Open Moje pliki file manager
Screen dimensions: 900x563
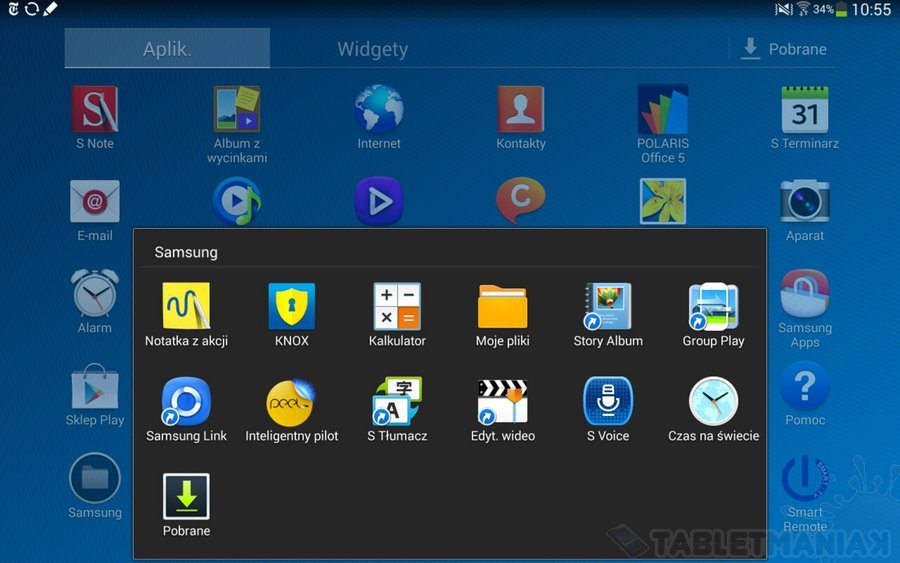click(x=502, y=306)
